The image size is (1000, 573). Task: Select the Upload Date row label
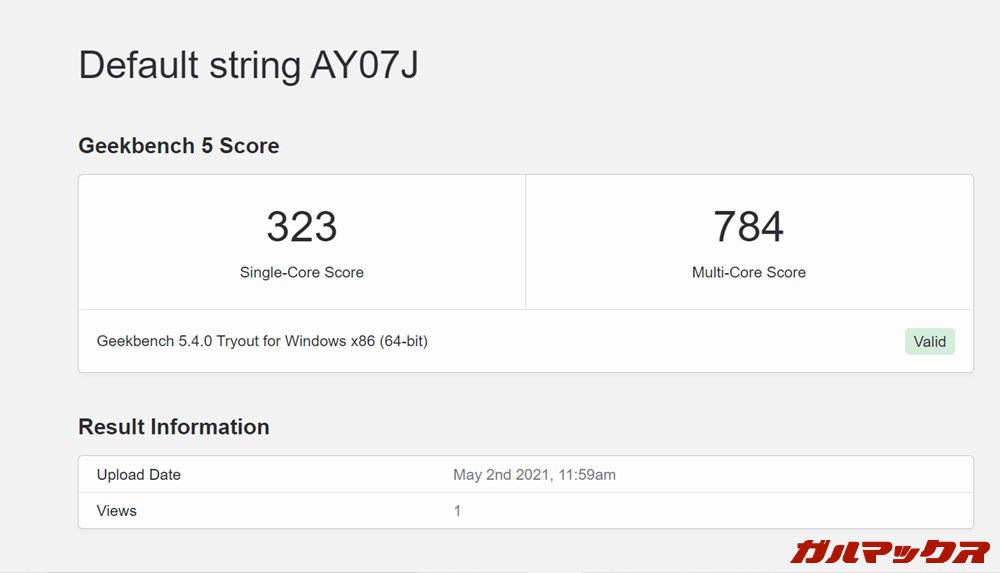point(138,475)
